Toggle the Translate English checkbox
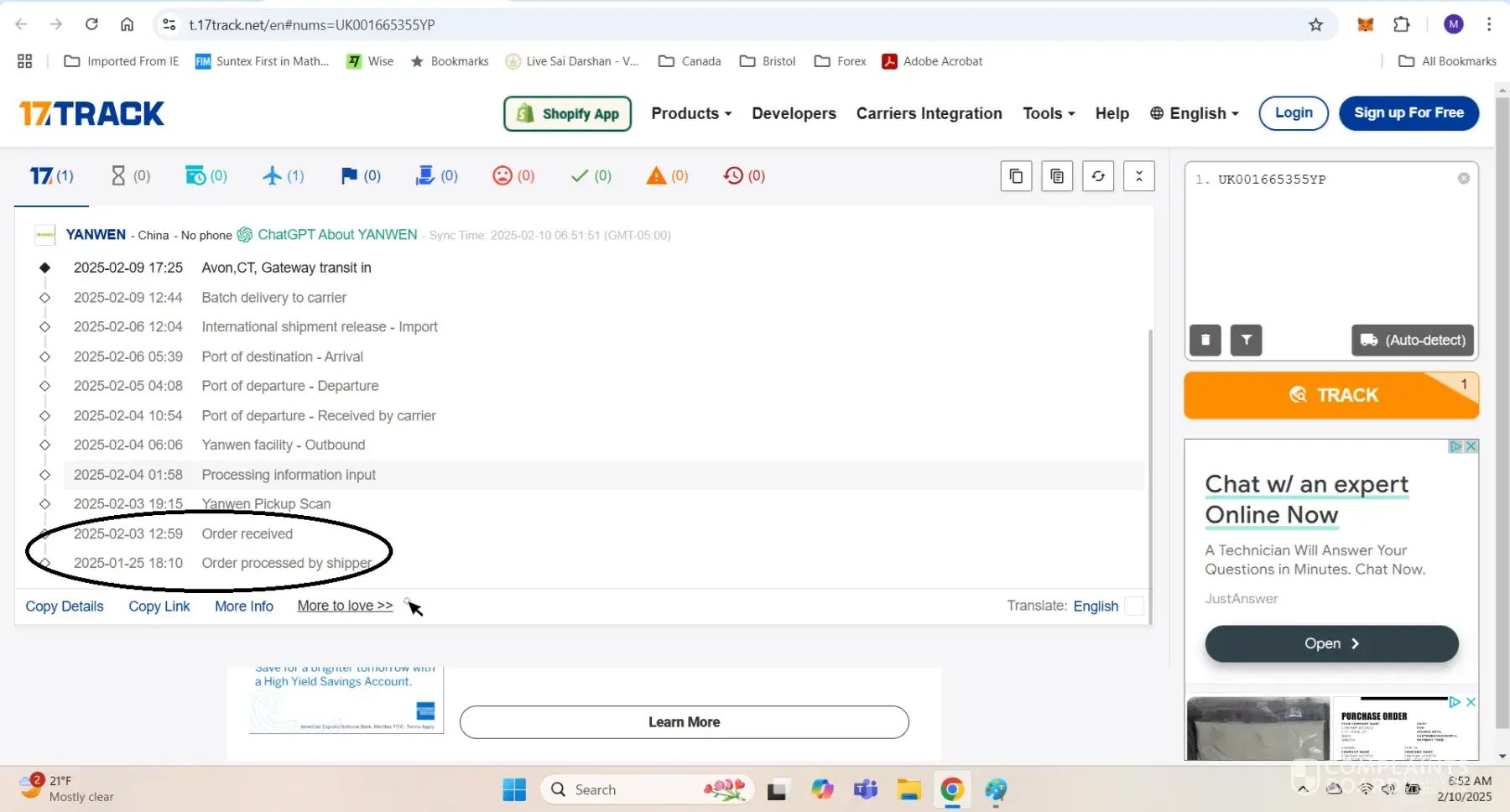 pos(1133,606)
